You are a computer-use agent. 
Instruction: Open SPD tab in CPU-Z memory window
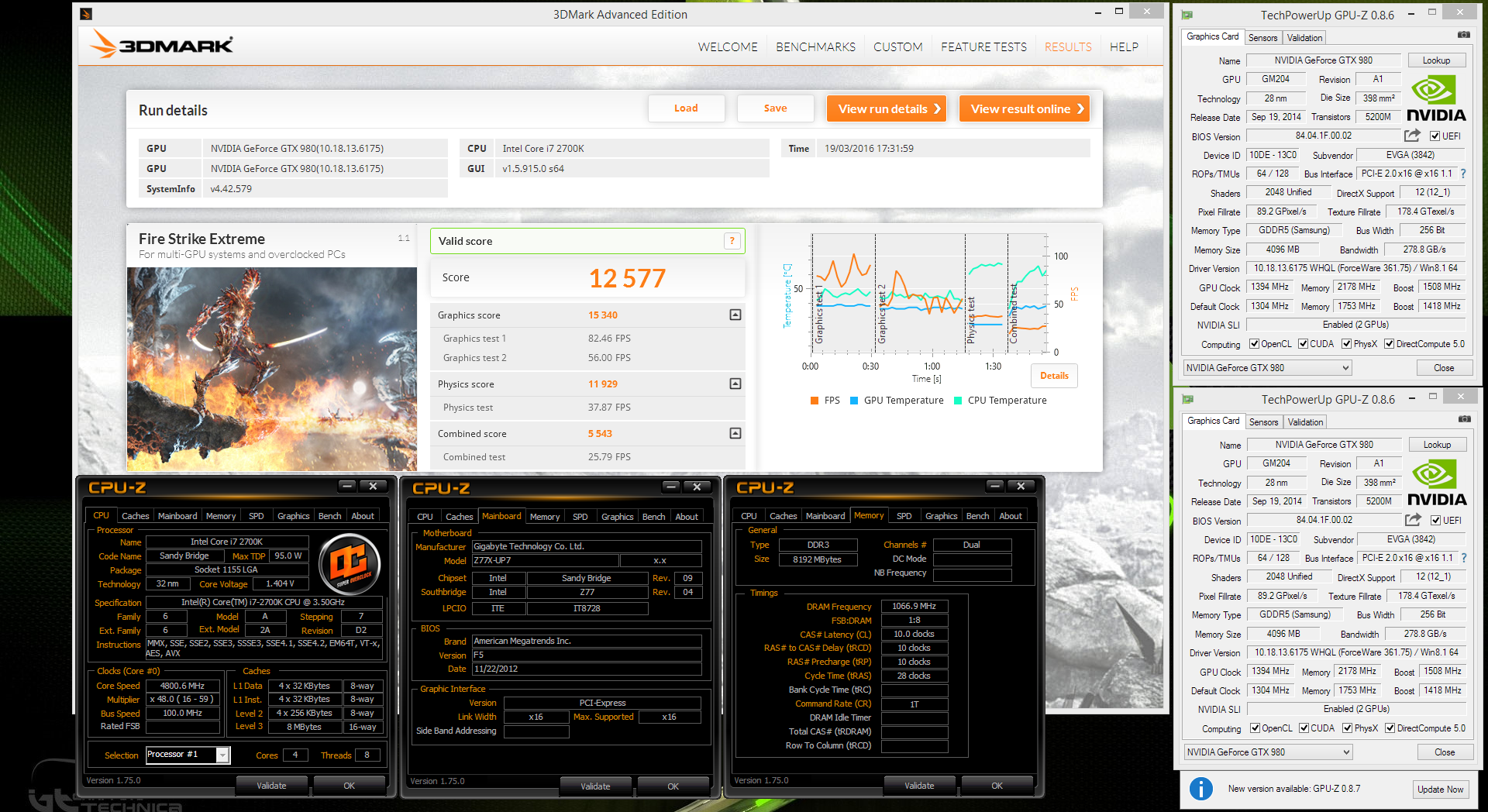click(904, 516)
